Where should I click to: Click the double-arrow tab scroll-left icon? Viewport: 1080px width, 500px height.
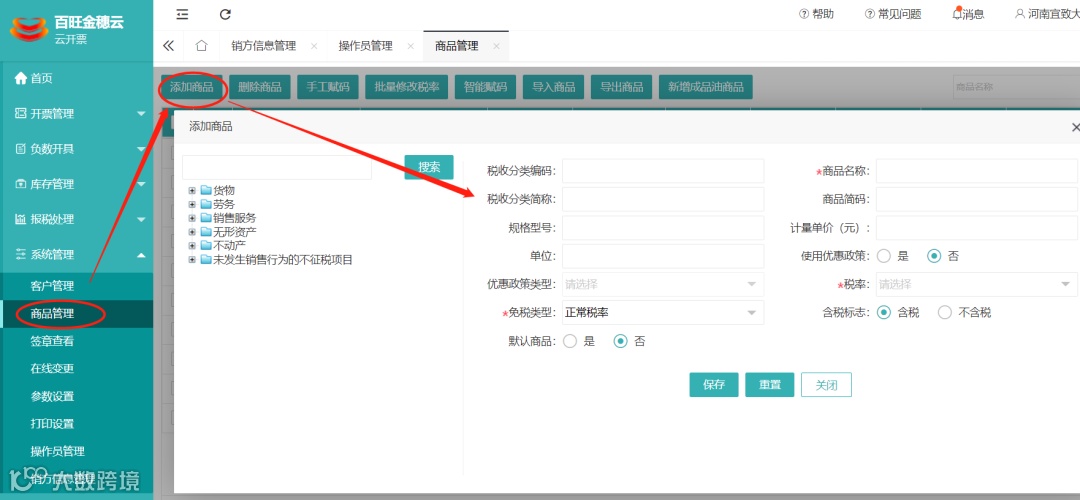click(x=168, y=46)
